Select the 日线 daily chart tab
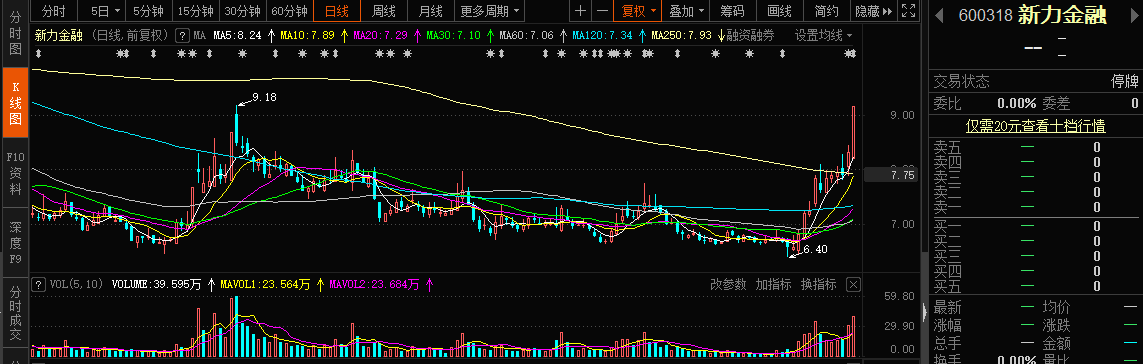The width and height of the screenshot is (1143, 364). [336, 11]
